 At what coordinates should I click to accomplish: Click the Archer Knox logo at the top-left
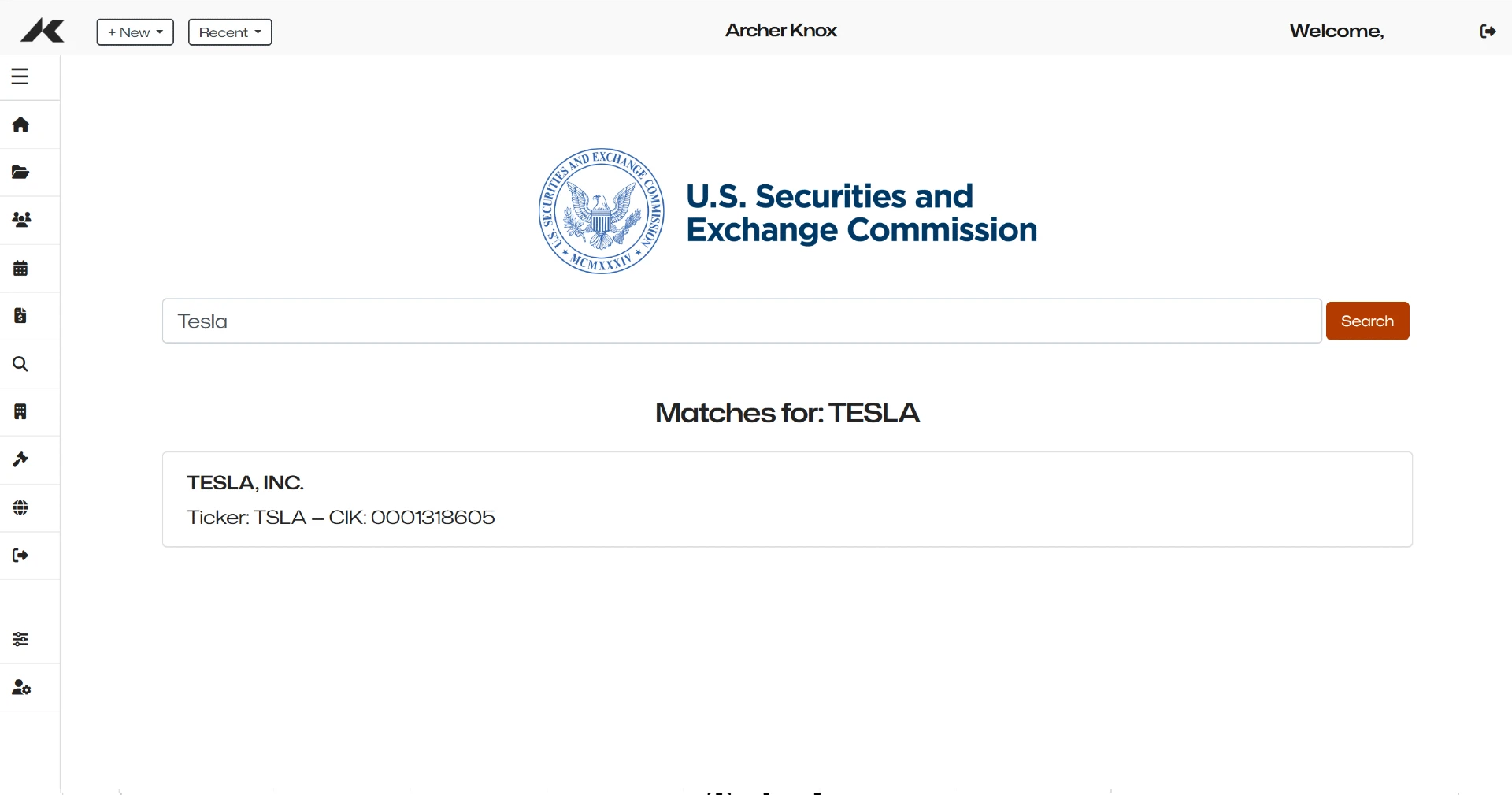(x=43, y=32)
